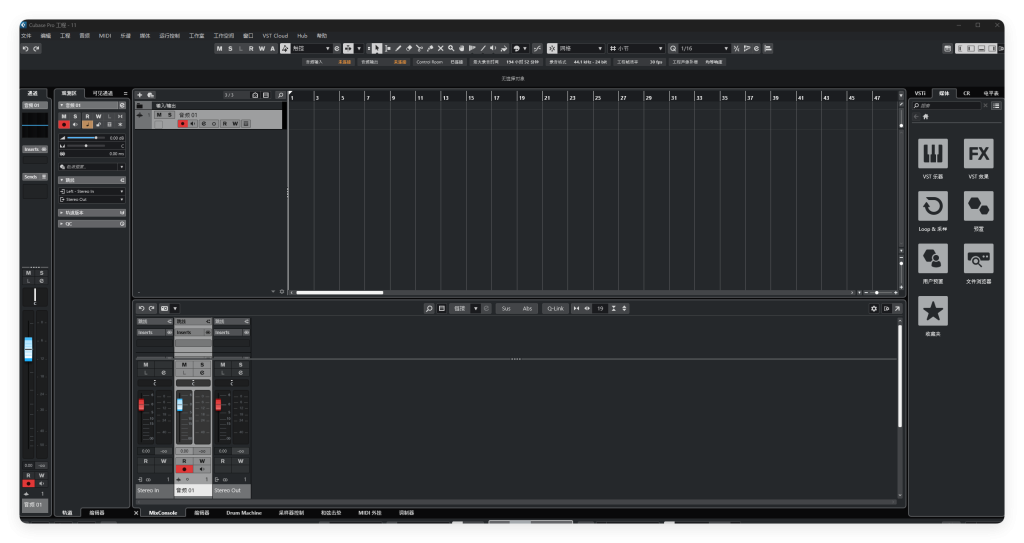
Task: Click the MixConsole search magnifier icon
Action: coord(429,308)
